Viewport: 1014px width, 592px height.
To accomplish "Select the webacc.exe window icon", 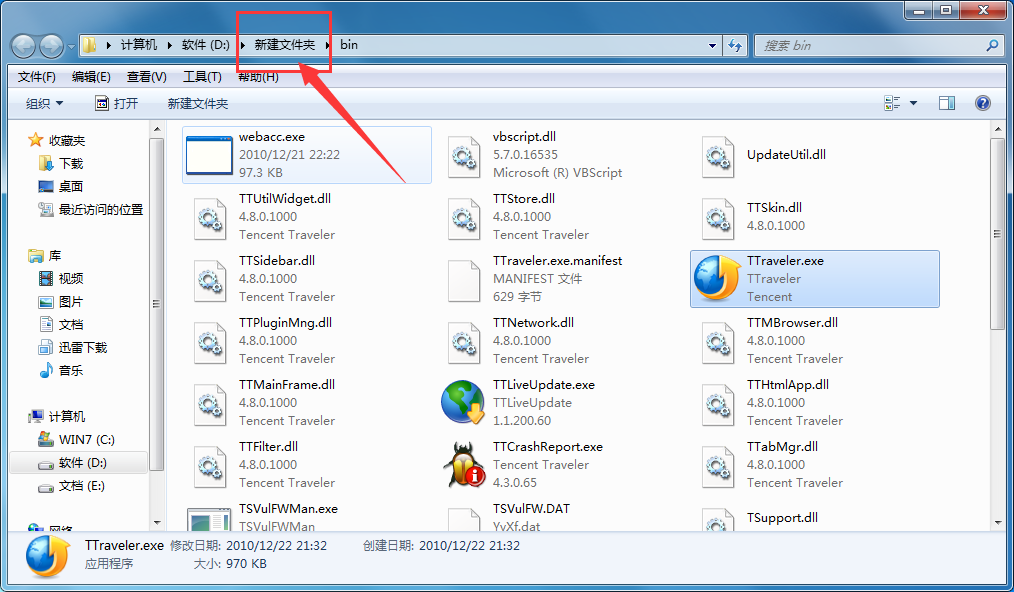I will (x=209, y=155).
